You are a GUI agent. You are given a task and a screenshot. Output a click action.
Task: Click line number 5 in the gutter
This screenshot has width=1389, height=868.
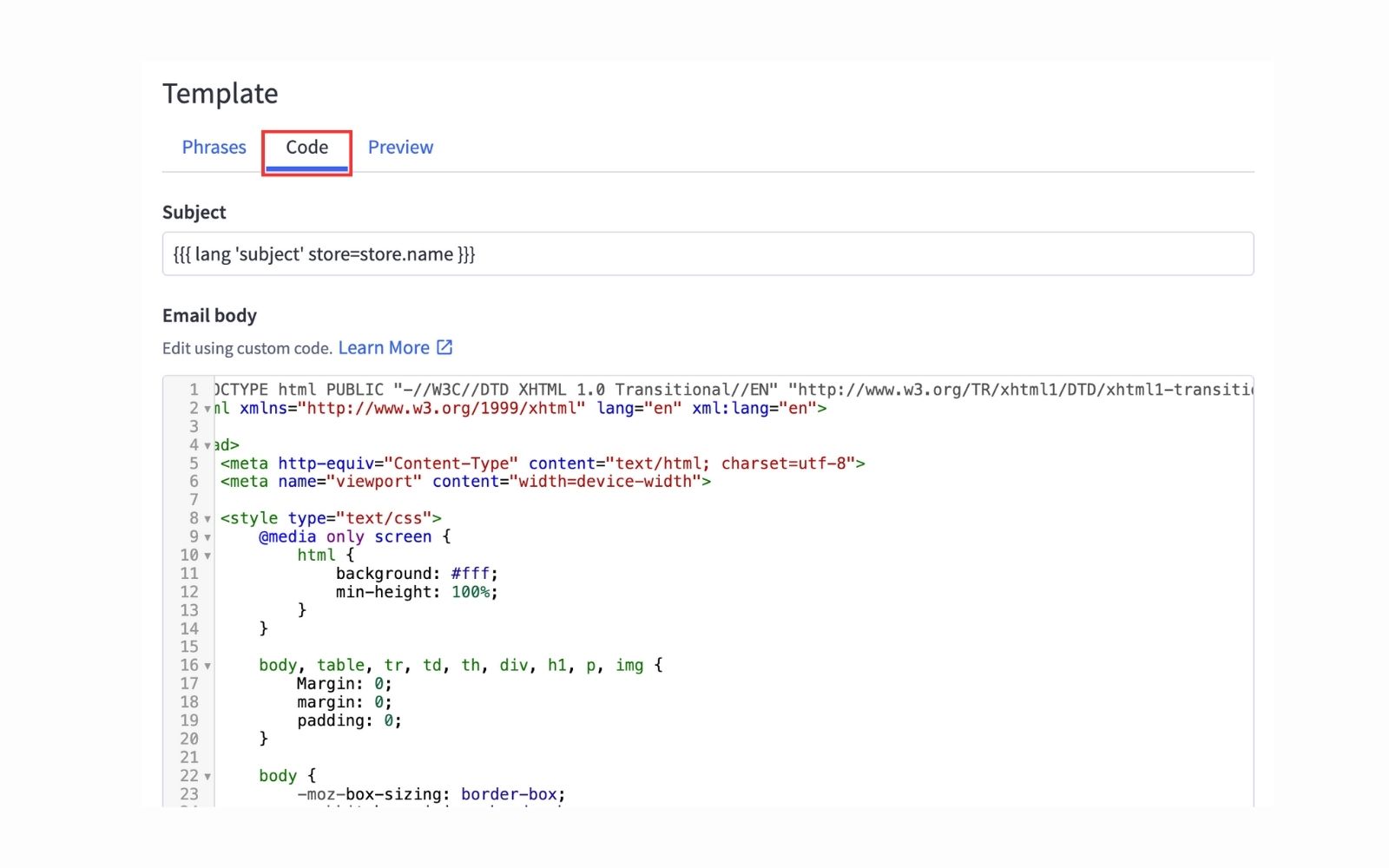click(194, 464)
